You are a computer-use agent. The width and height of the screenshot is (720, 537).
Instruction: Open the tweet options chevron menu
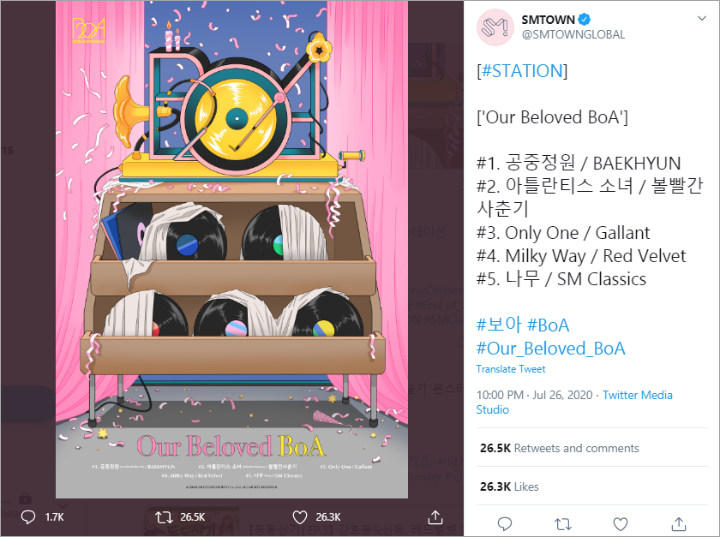click(702, 18)
